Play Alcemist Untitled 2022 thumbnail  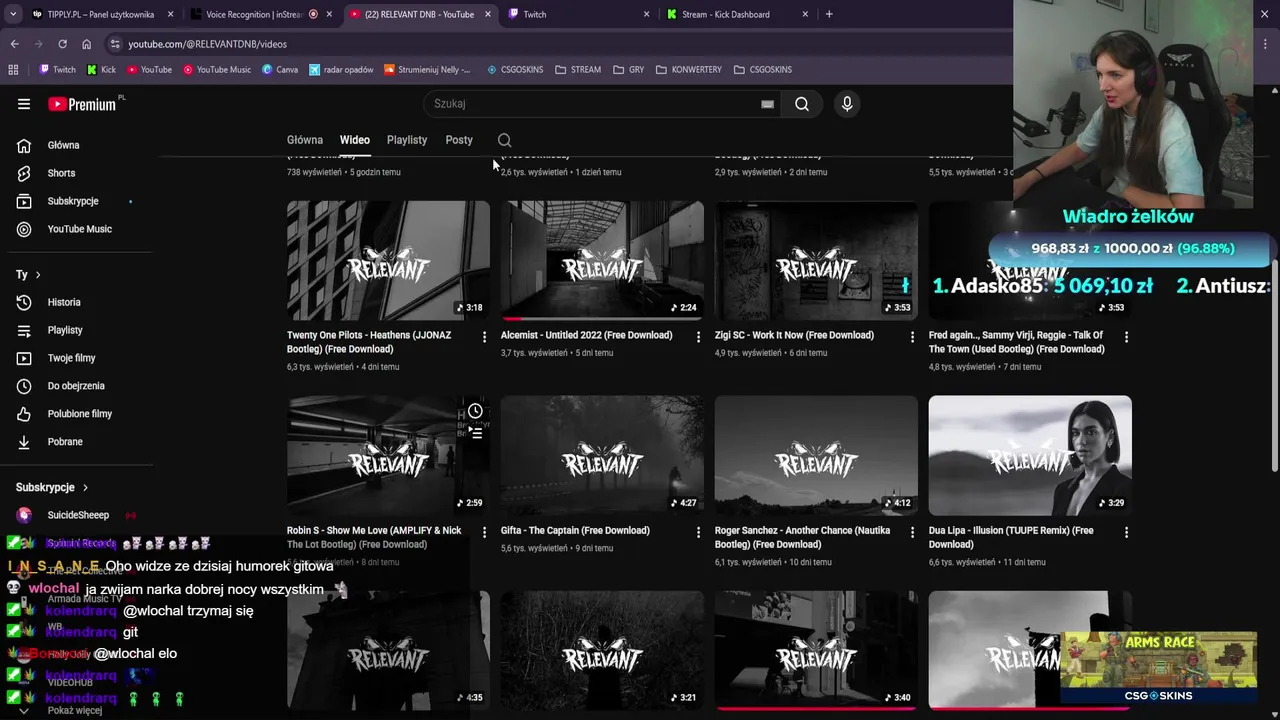click(602, 261)
